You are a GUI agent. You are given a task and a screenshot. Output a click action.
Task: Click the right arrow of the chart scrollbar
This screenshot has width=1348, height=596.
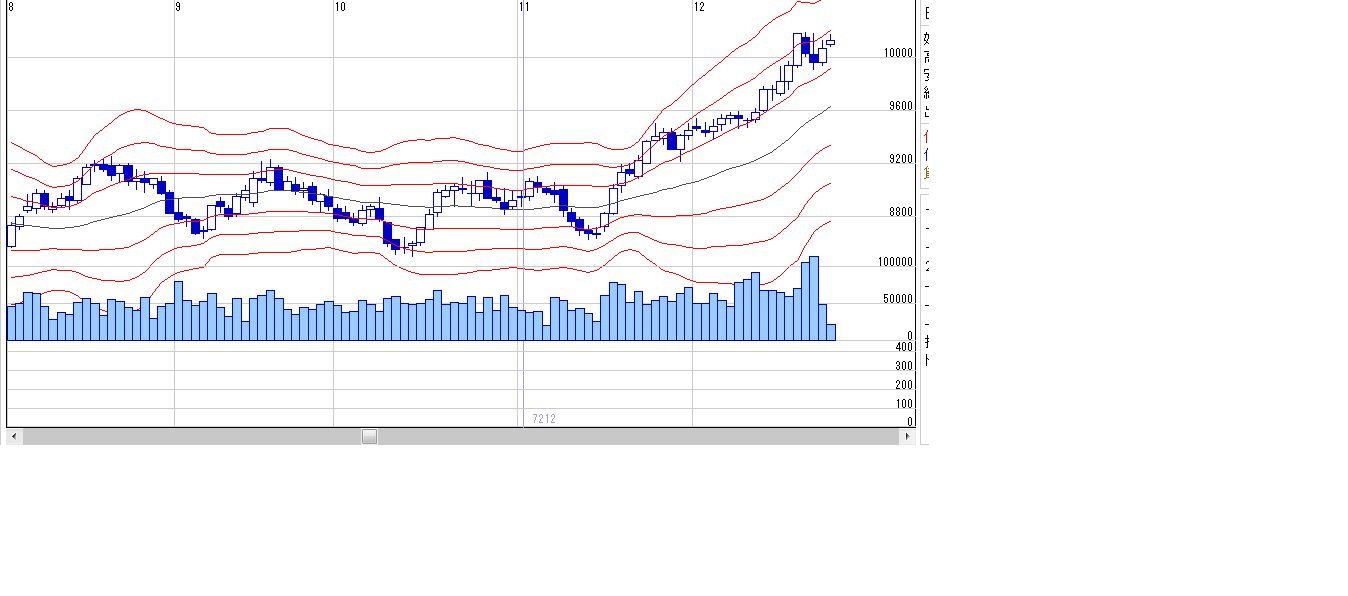908,436
